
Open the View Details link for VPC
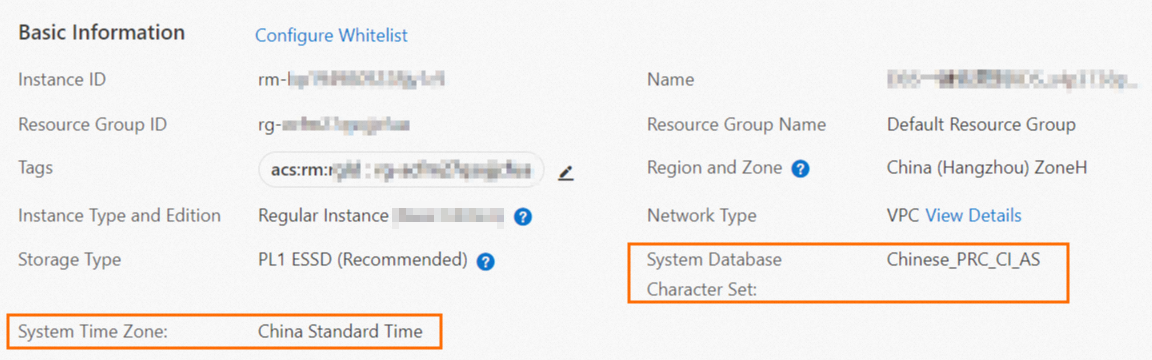point(973,216)
